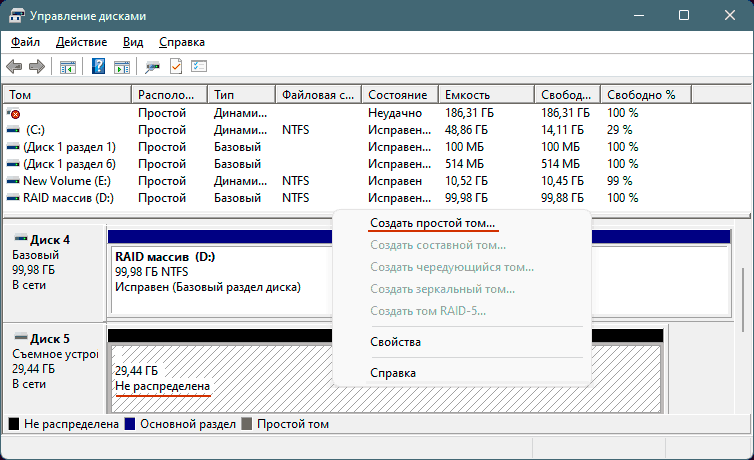Click disabled Создать чередующийся том... entry

click(x=452, y=267)
